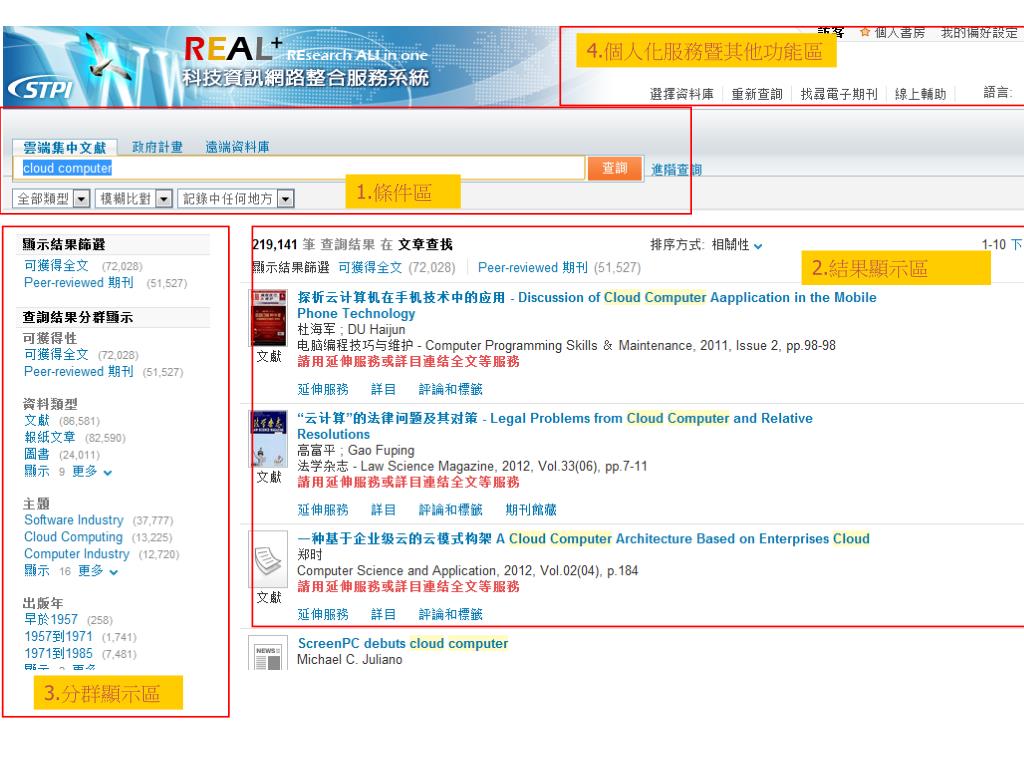Select Cloud Computing subject

[x=73, y=537]
